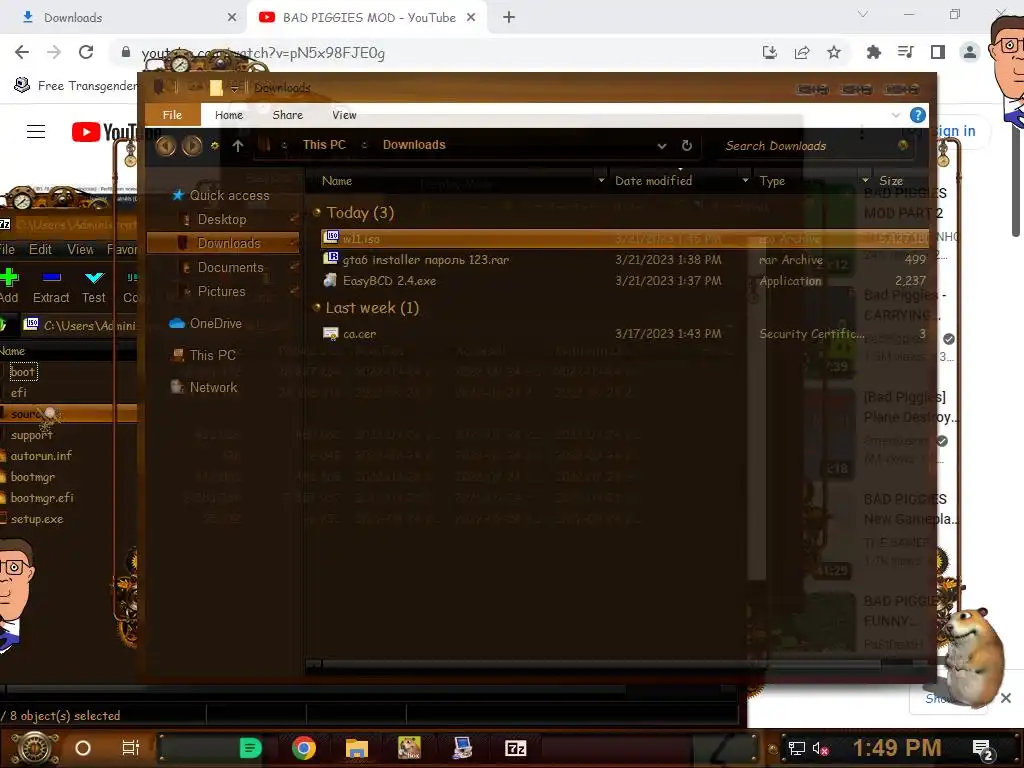Open Name column filter dropdown arrow

[601, 180]
